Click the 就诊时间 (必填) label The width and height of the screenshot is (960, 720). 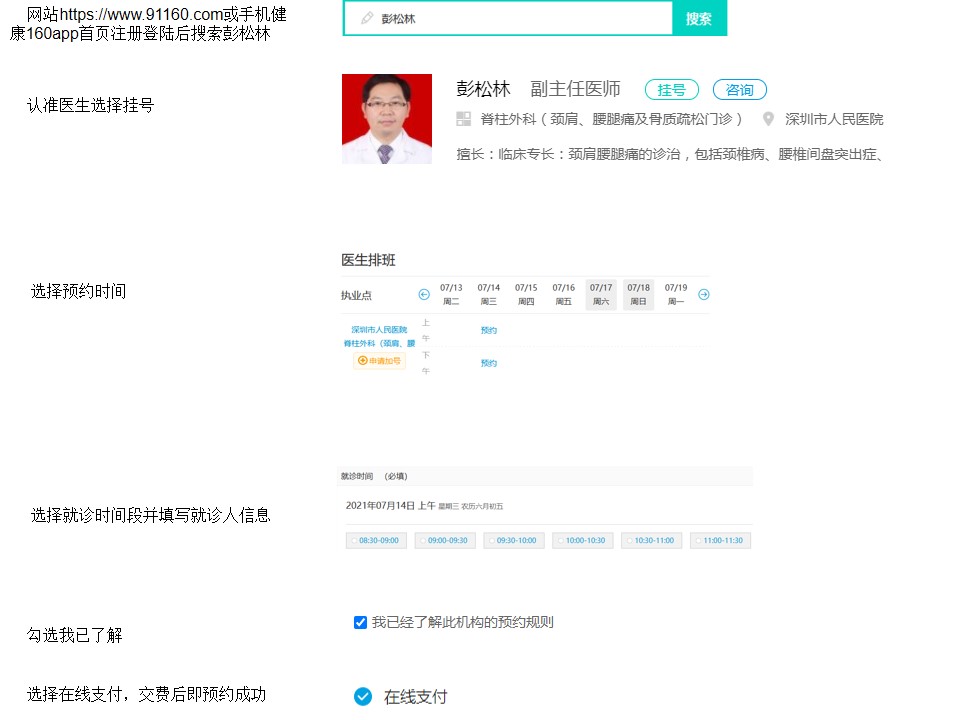point(374,476)
